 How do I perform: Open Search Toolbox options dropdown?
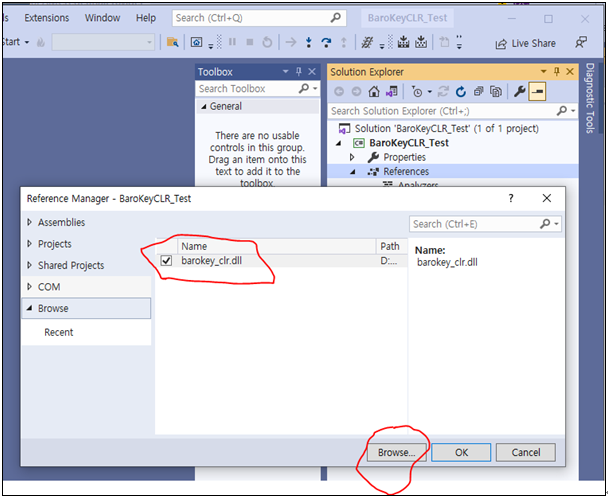[315, 89]
